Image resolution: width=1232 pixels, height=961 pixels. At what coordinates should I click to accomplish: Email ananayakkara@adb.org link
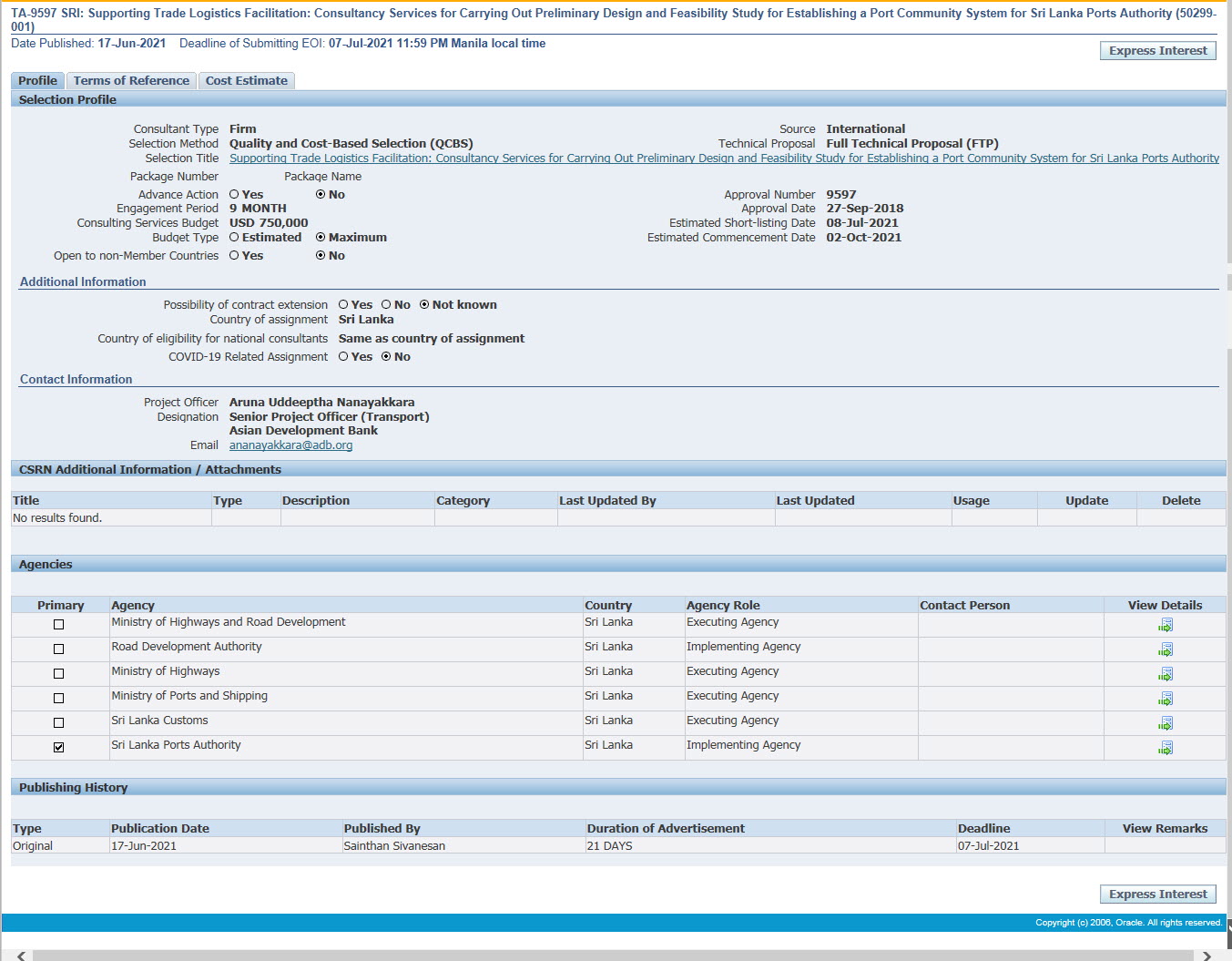click(290, 445)
